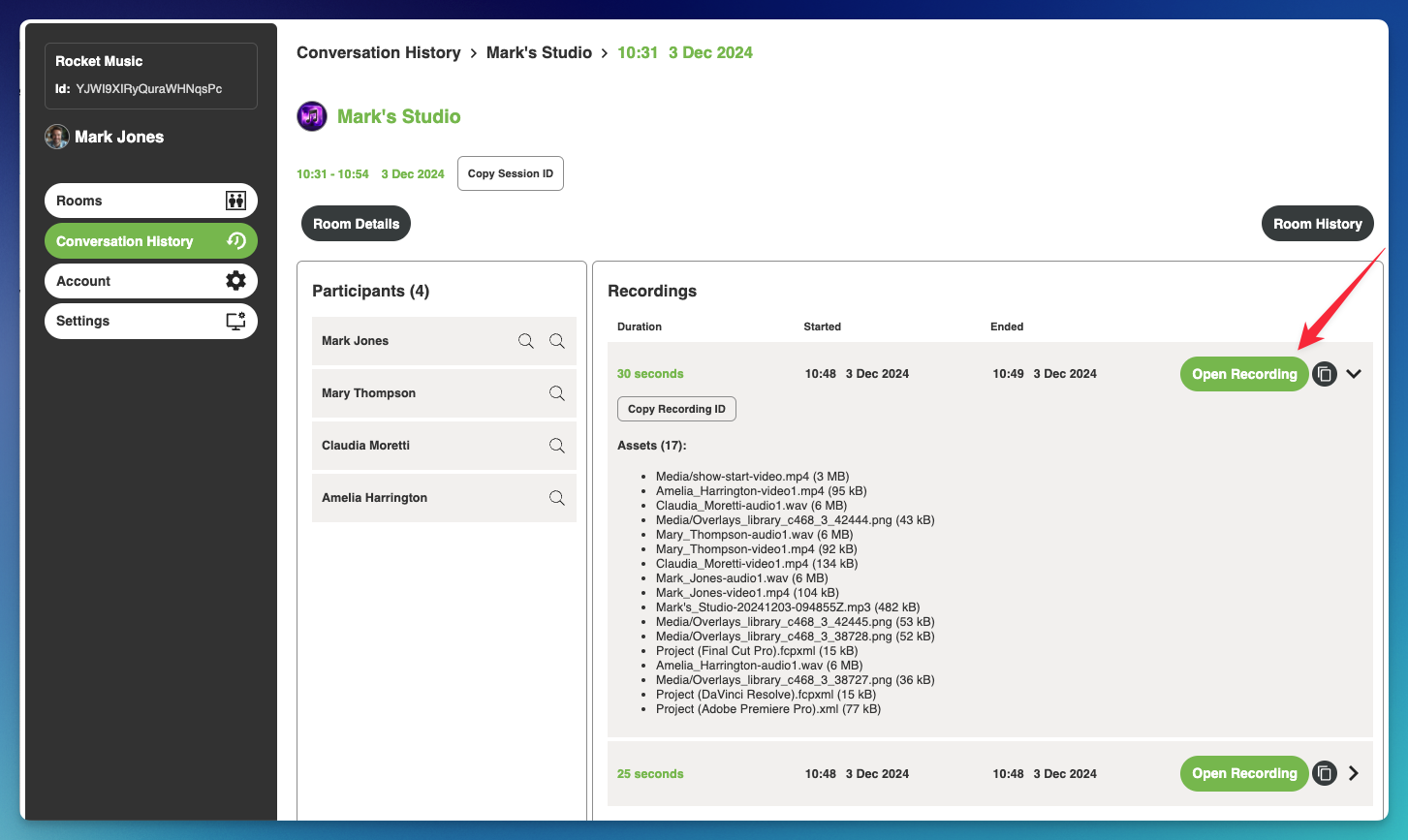Click the Assets (17) label
The height and width of the screenshot is (840, 1408).
(x=651, y=446)
